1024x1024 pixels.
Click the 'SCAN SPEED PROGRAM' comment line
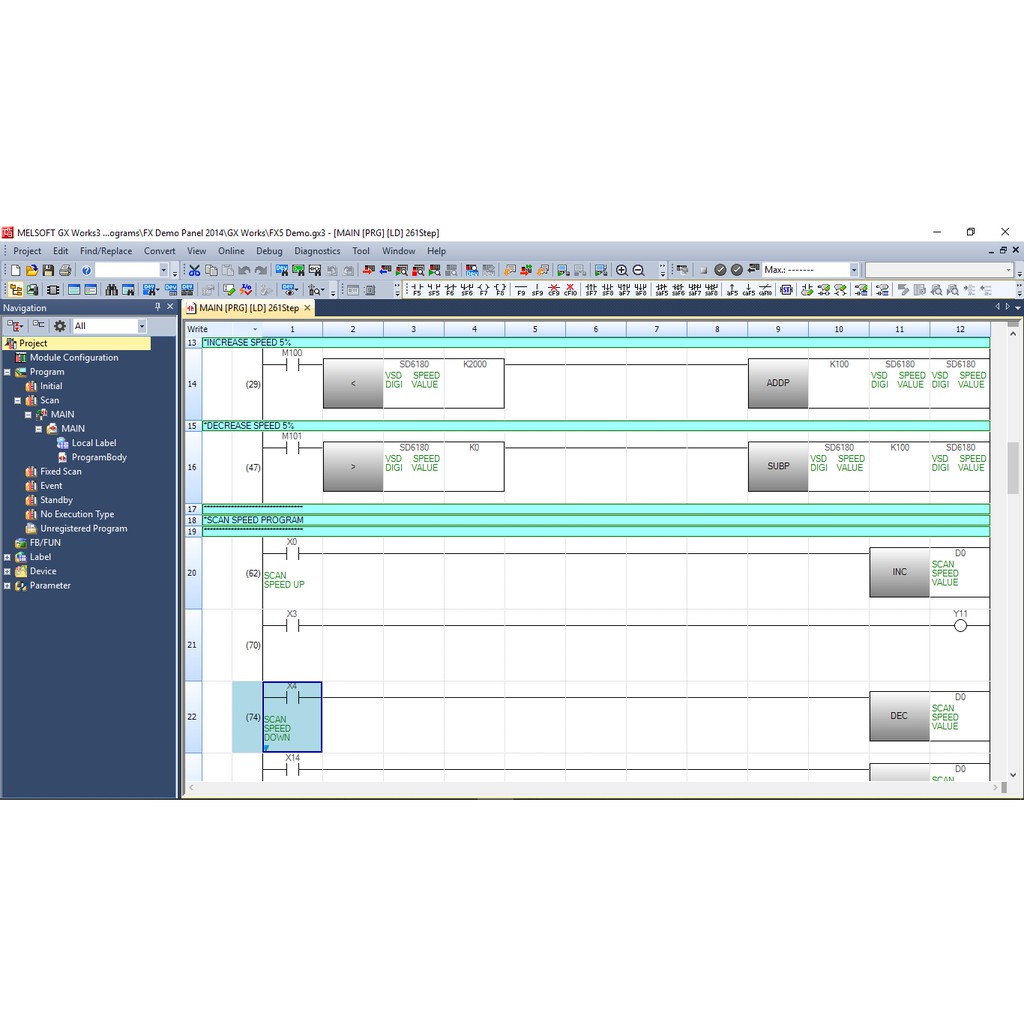[596, 520]
